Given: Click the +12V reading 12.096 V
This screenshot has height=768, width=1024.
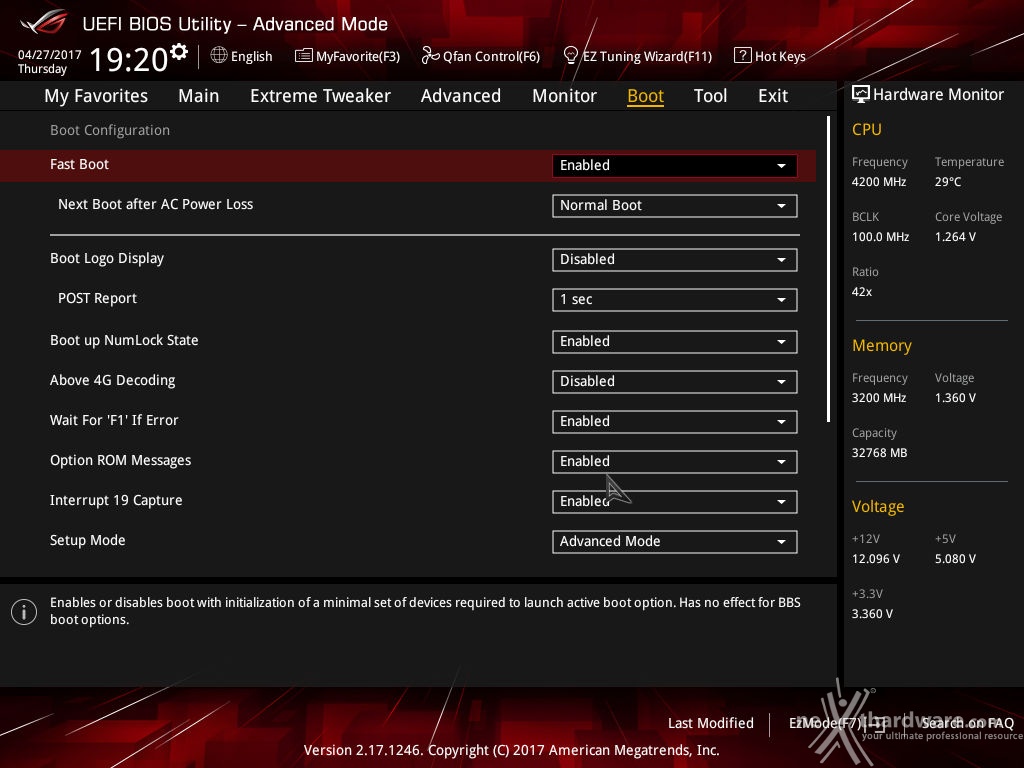Looking at the screenshot, I should (875, 559).
